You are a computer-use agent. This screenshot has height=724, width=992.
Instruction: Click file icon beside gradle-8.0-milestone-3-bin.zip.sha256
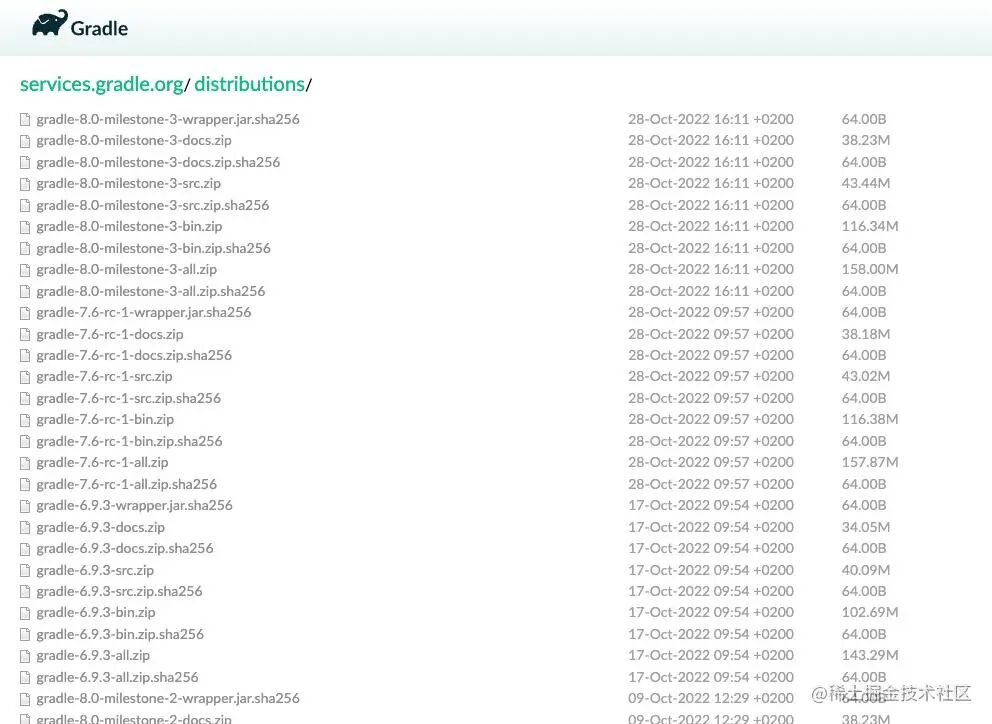25,249
